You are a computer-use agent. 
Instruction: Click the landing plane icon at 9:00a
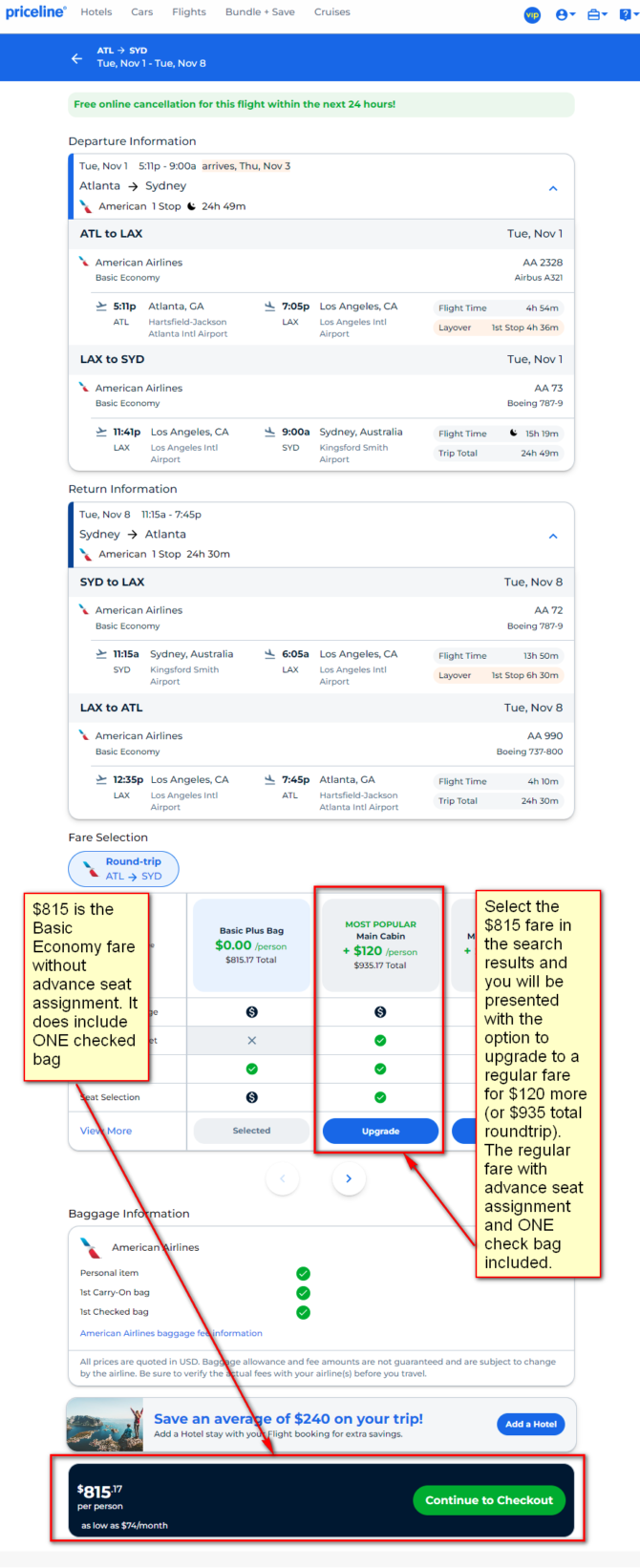269,432
